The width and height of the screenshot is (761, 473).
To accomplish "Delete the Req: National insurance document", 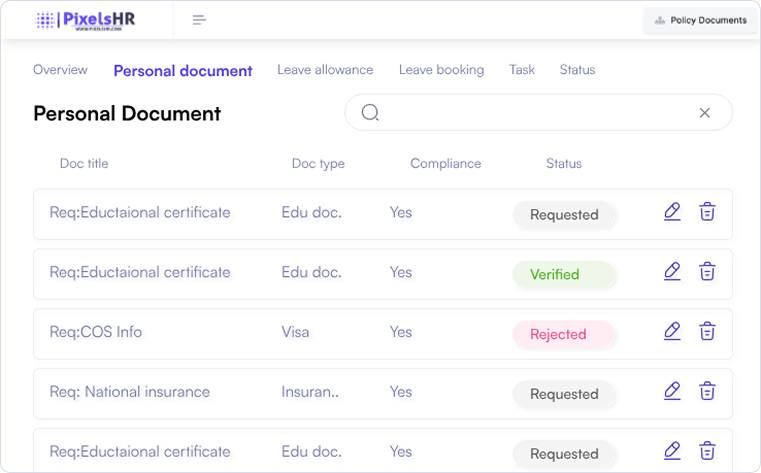I will 707,391.
